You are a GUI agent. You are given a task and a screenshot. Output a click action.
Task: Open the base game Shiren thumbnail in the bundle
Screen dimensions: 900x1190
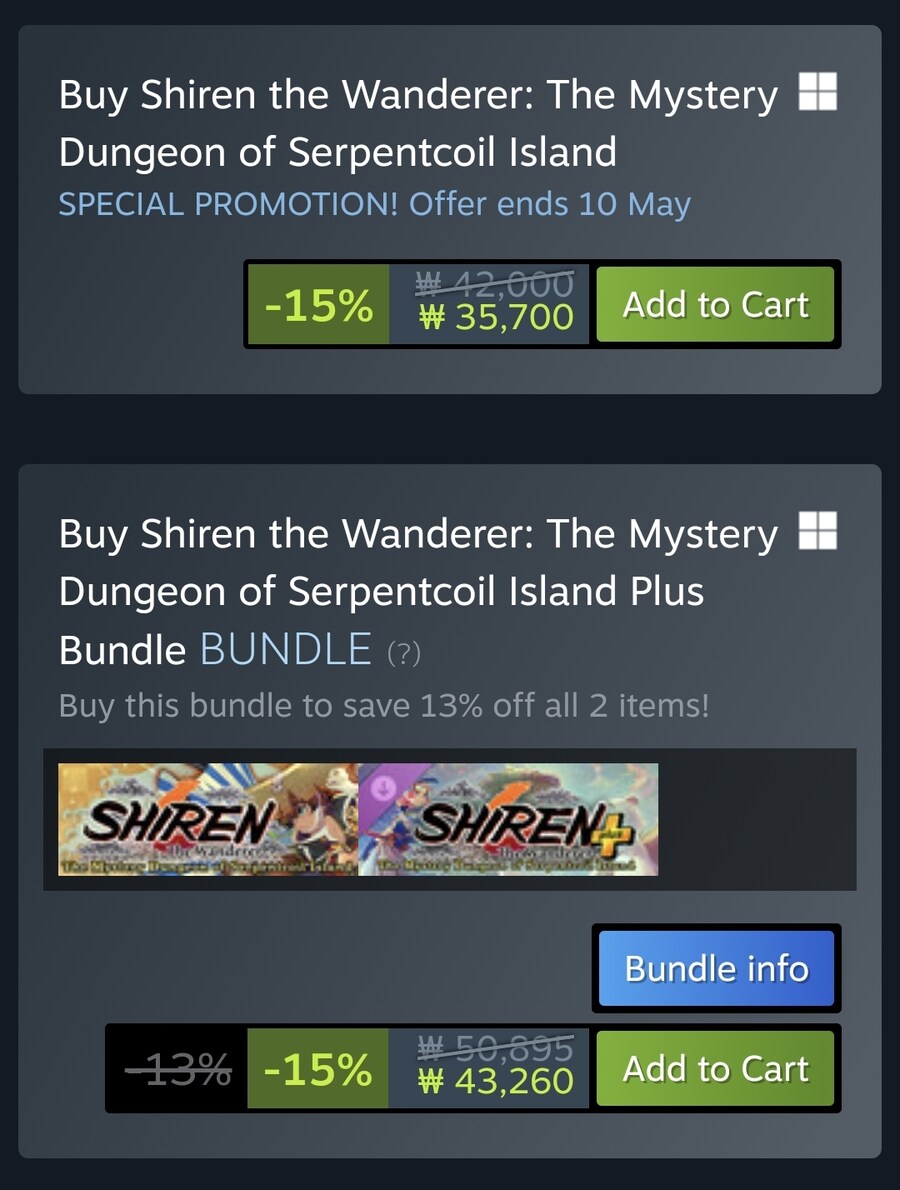208,819
